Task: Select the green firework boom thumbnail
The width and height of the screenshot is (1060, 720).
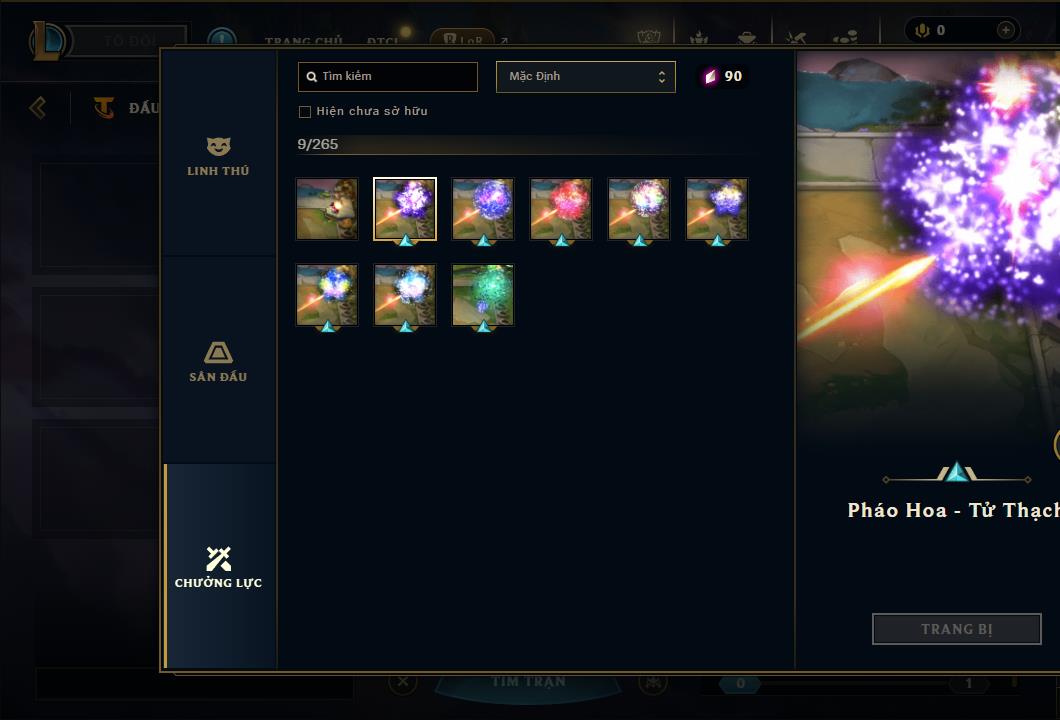Action: click(483, 295)
